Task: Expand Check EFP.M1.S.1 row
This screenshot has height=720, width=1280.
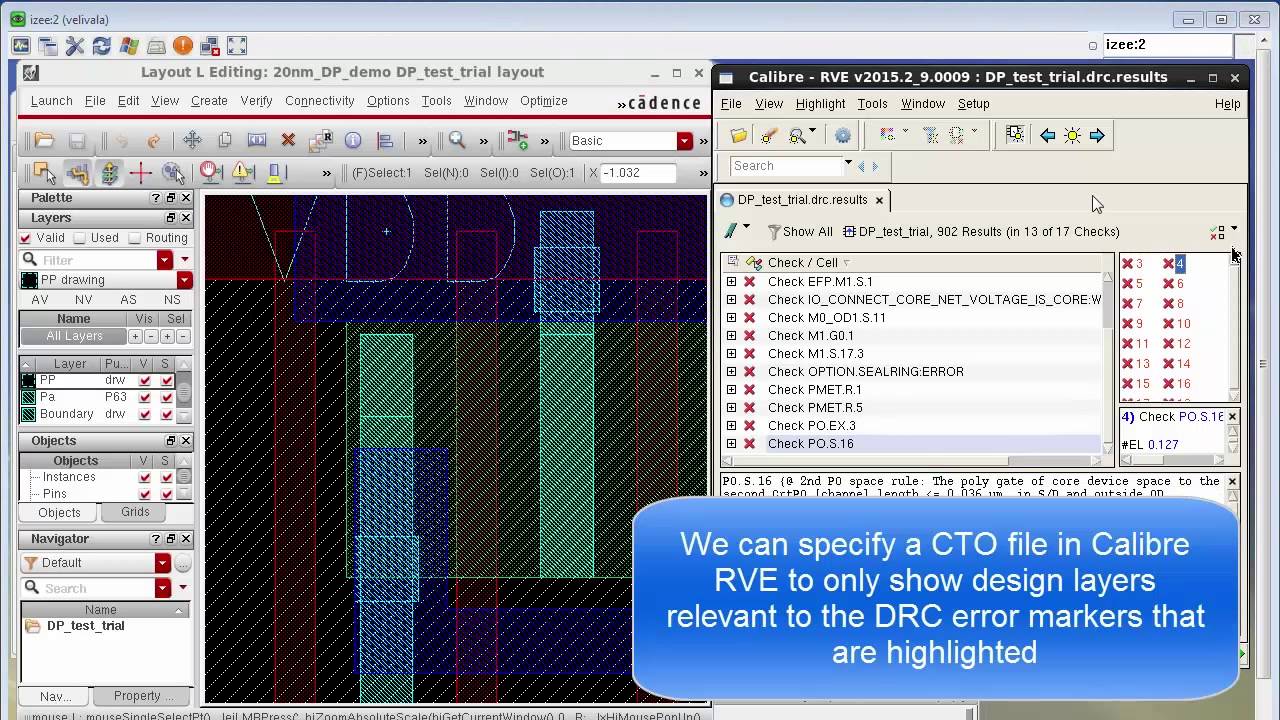Action: tap(731, 282)
